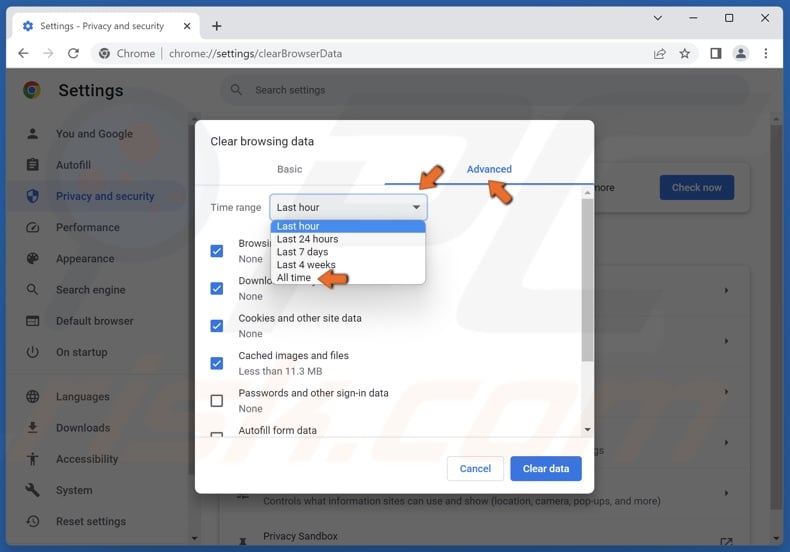
Task: Uncheck Cookies and other site data checkbox
Action: (217, 326)
